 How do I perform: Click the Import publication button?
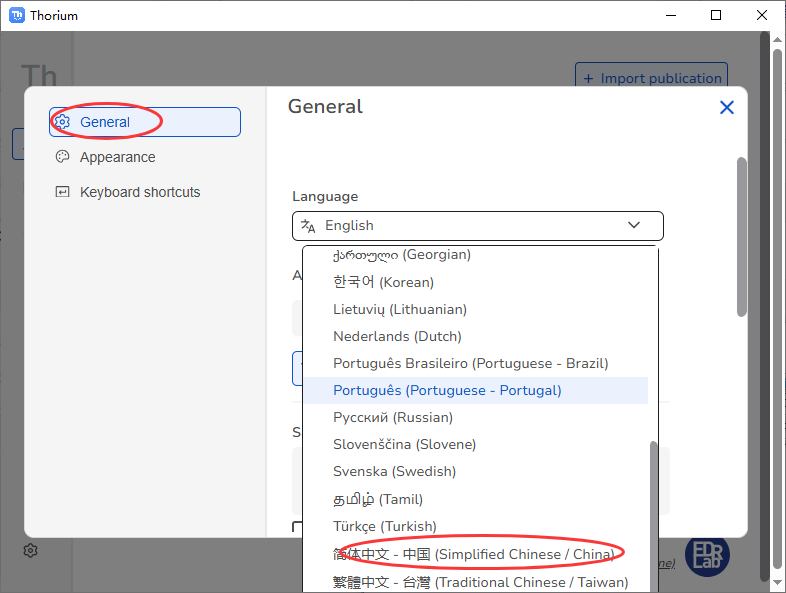[x=651, y=78]
